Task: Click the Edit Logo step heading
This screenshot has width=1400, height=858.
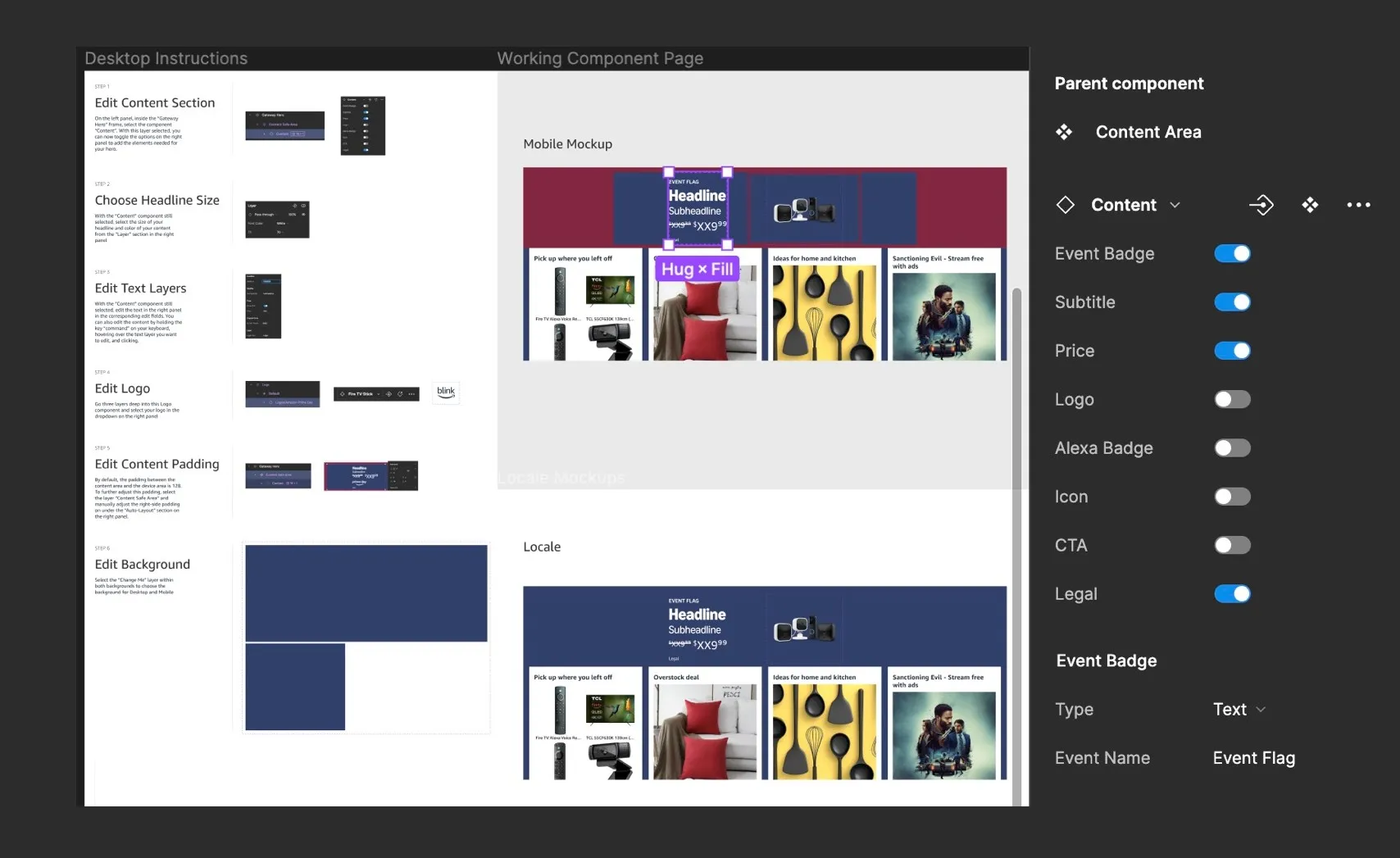Action: (122, 388)
